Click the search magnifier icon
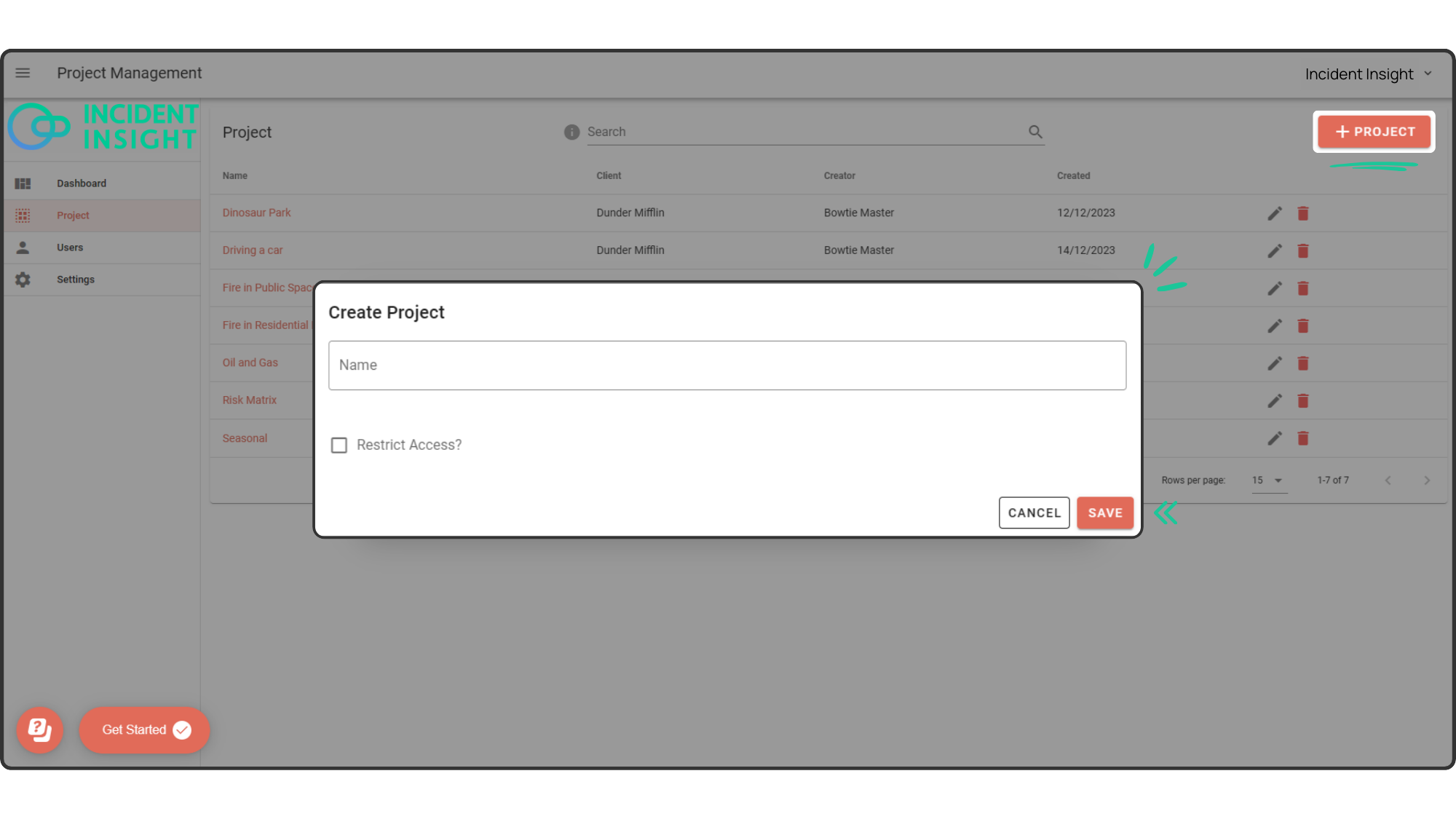This screenshot has width=1456, height=819. (1036, 132)
